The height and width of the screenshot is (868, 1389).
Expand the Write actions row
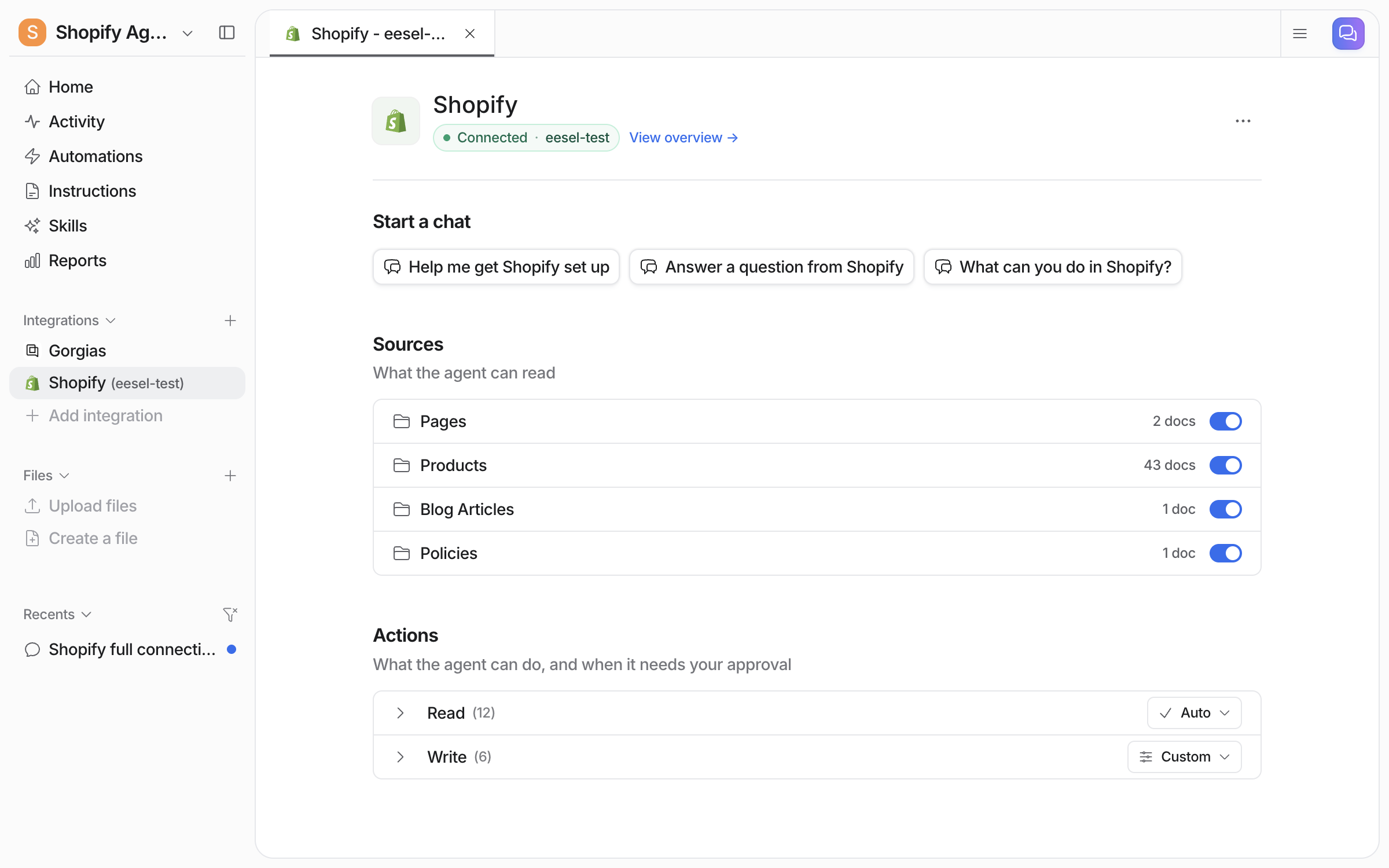point(400,757)
